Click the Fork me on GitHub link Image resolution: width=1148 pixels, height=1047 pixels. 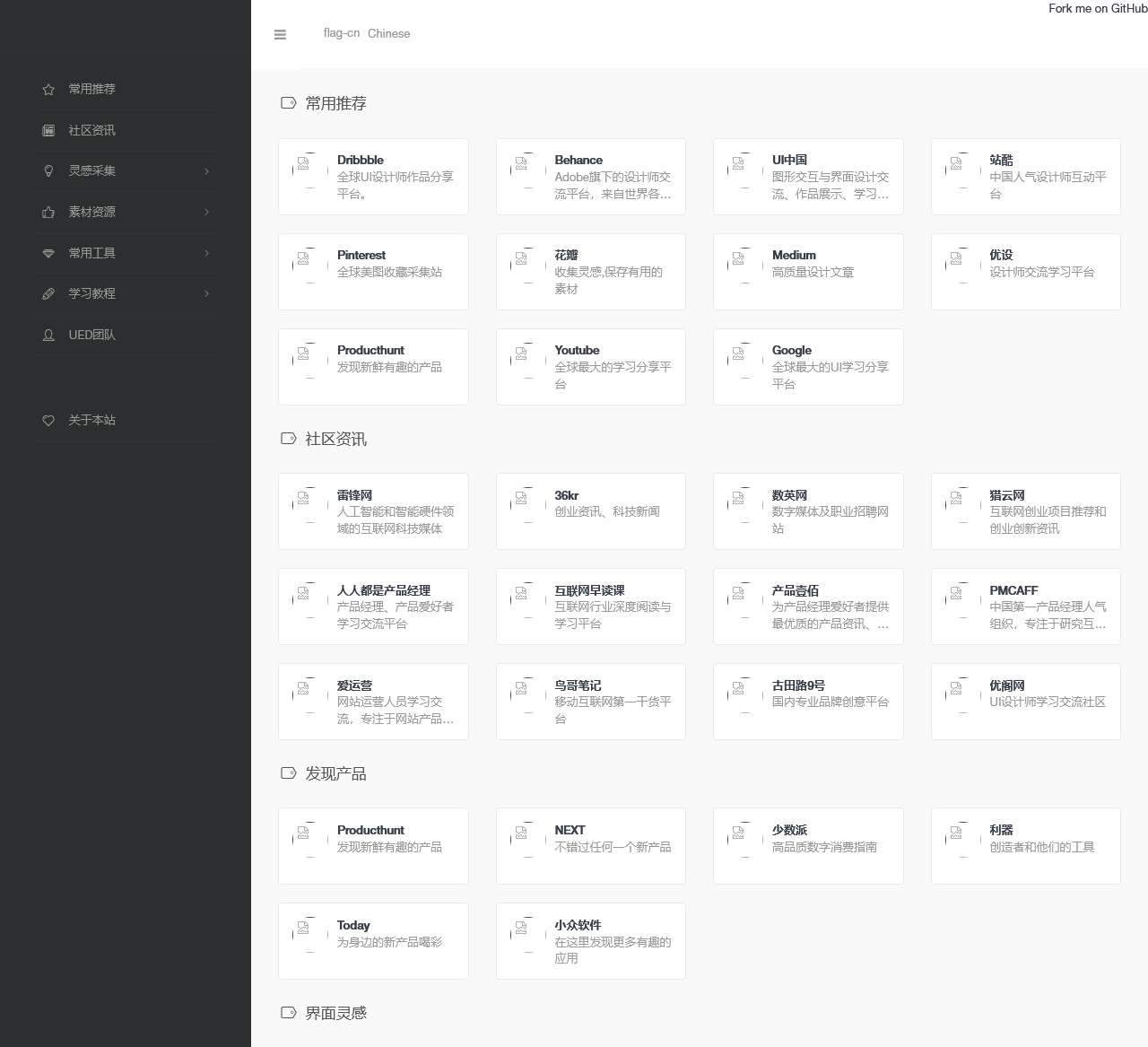1098,9
